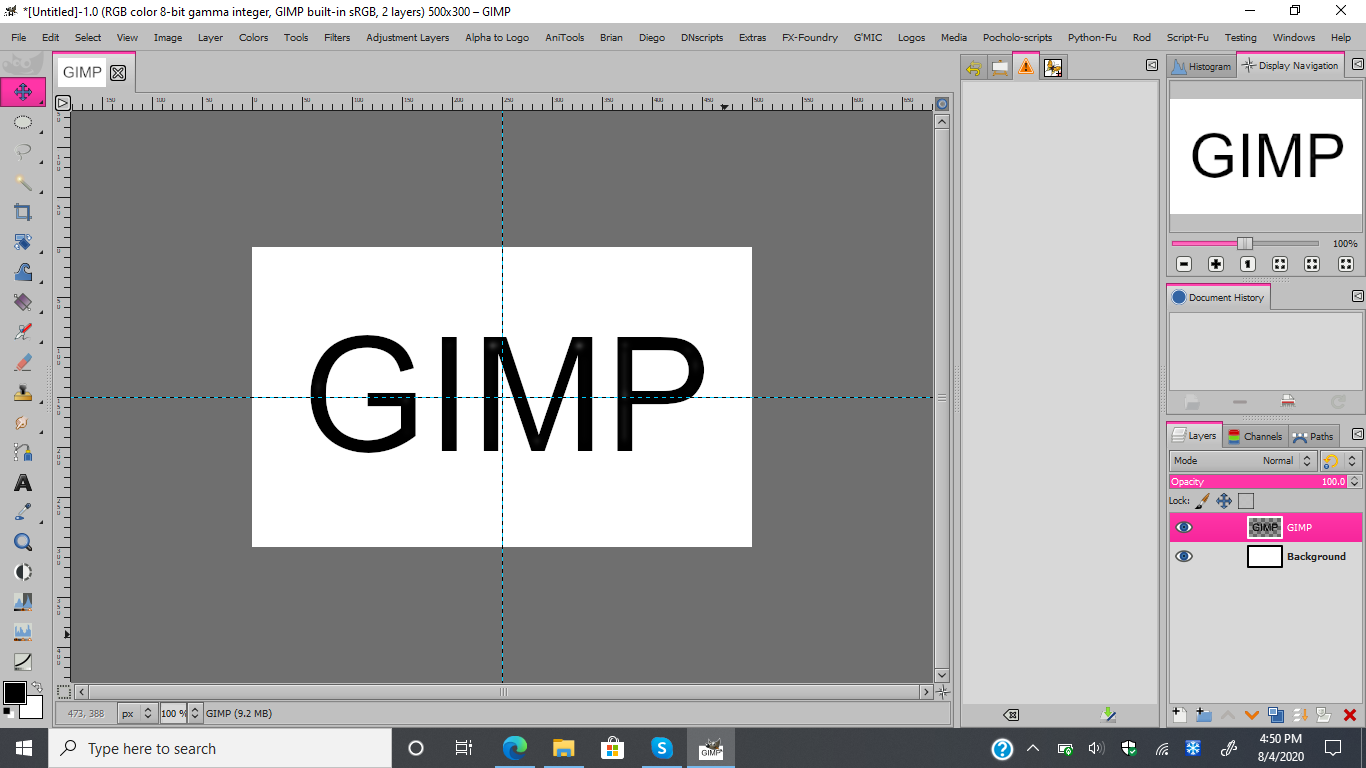Select the Clone stamp tool
1366x768 pixels.
(x=22, y=392)
